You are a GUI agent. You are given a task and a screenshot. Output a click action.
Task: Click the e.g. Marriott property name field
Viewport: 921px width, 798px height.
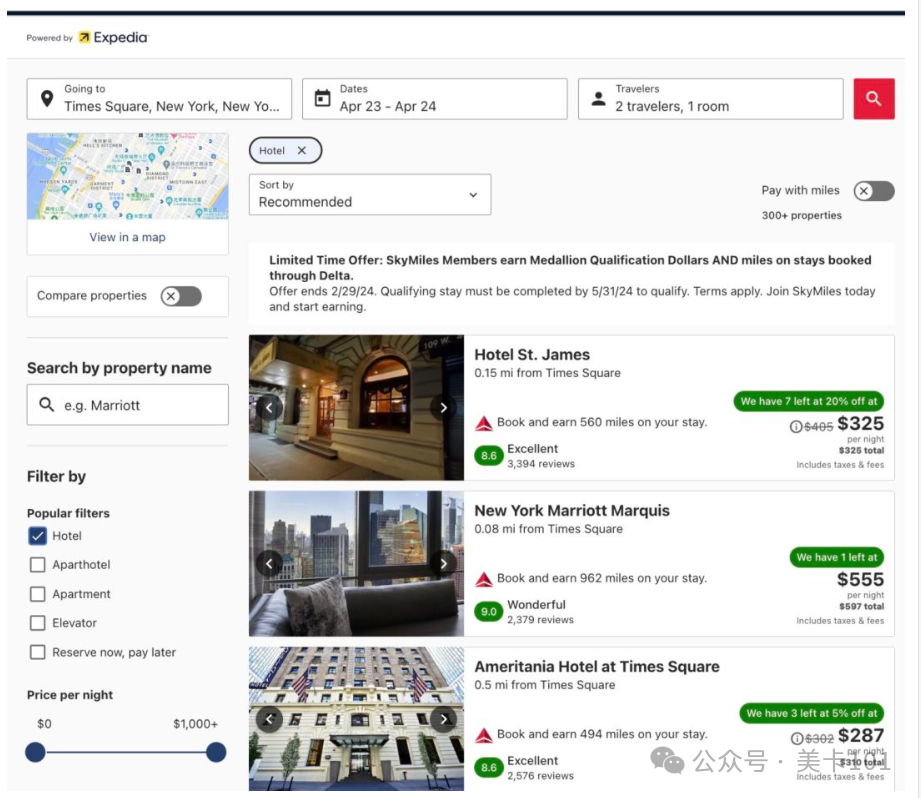point(127,405)
